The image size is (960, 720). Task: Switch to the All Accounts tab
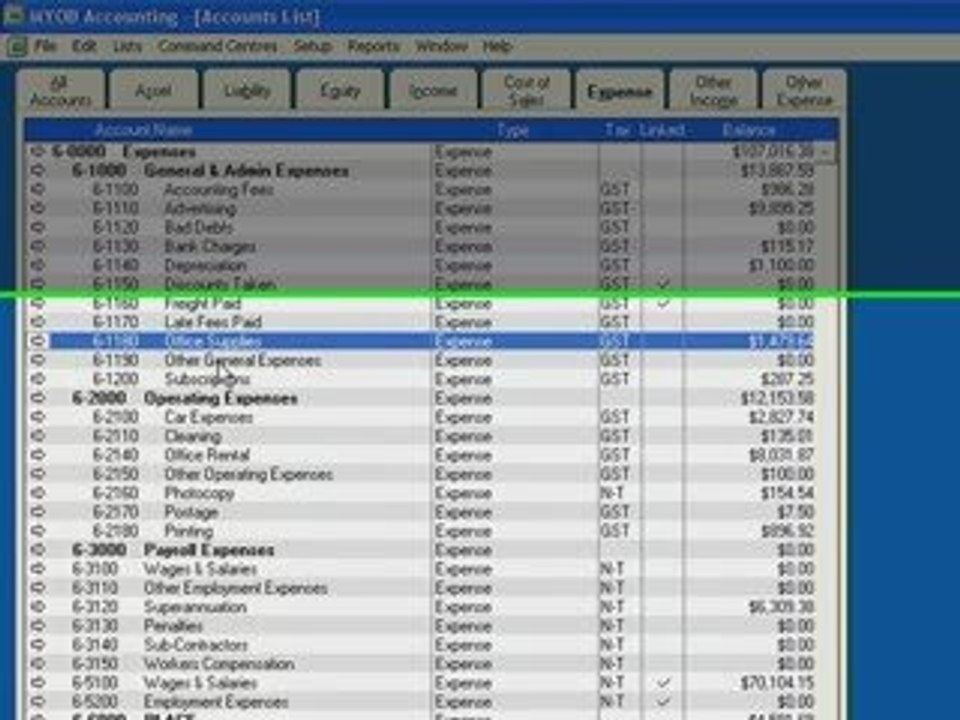61,91
